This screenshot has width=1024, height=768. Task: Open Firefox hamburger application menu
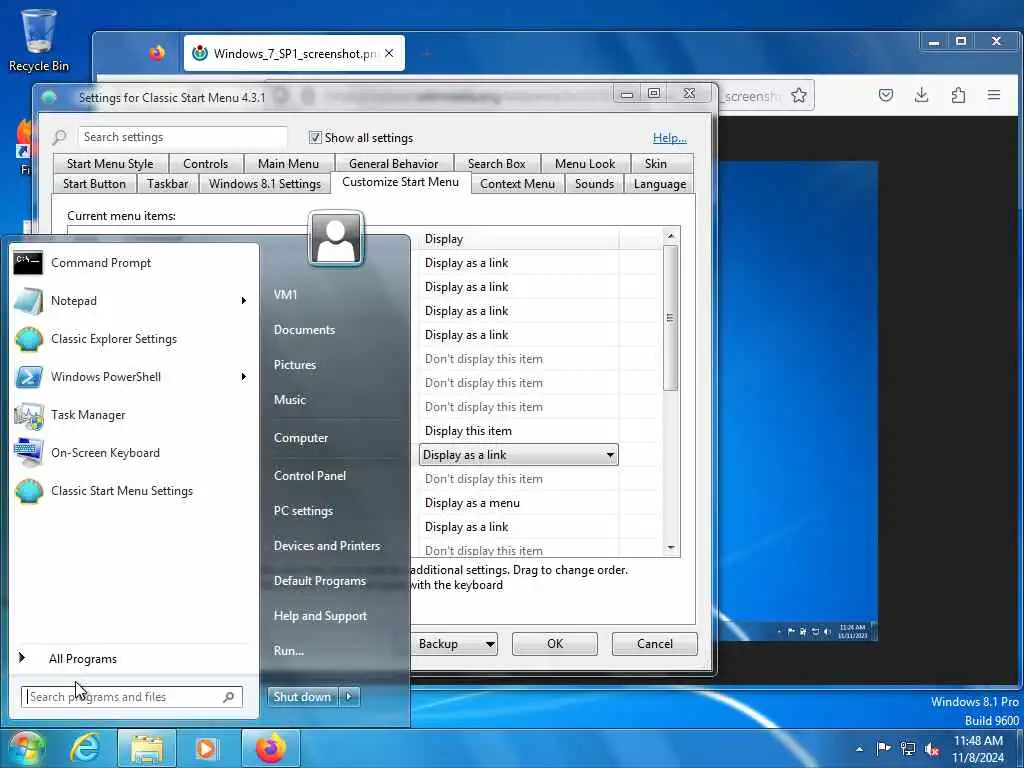994,95
